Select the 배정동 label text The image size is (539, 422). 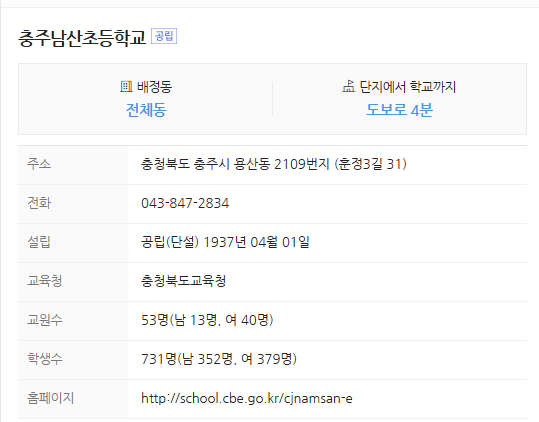coord(155,87)
